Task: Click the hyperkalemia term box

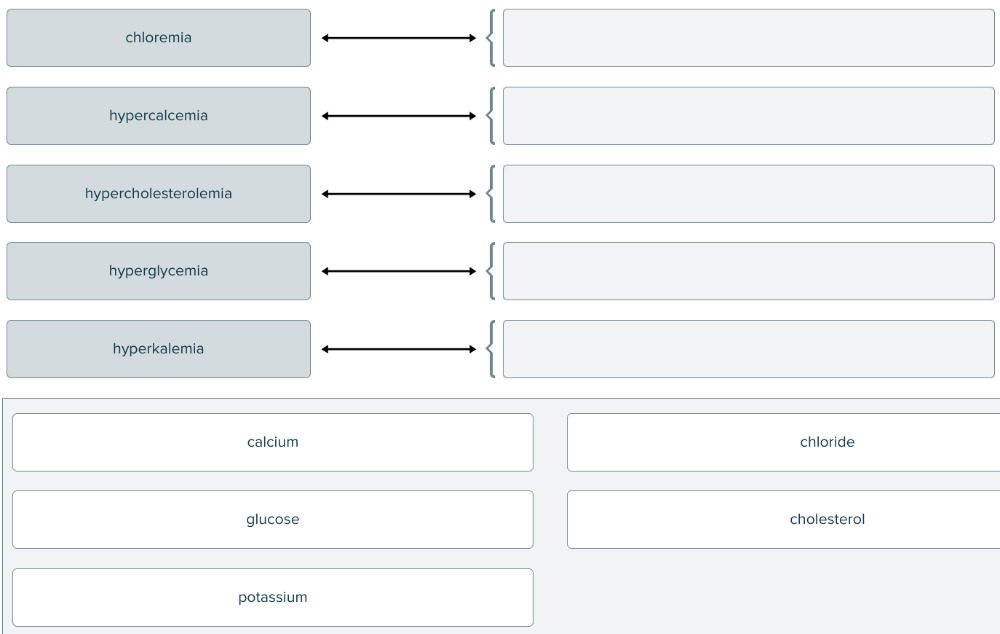Action: point(158,349)
